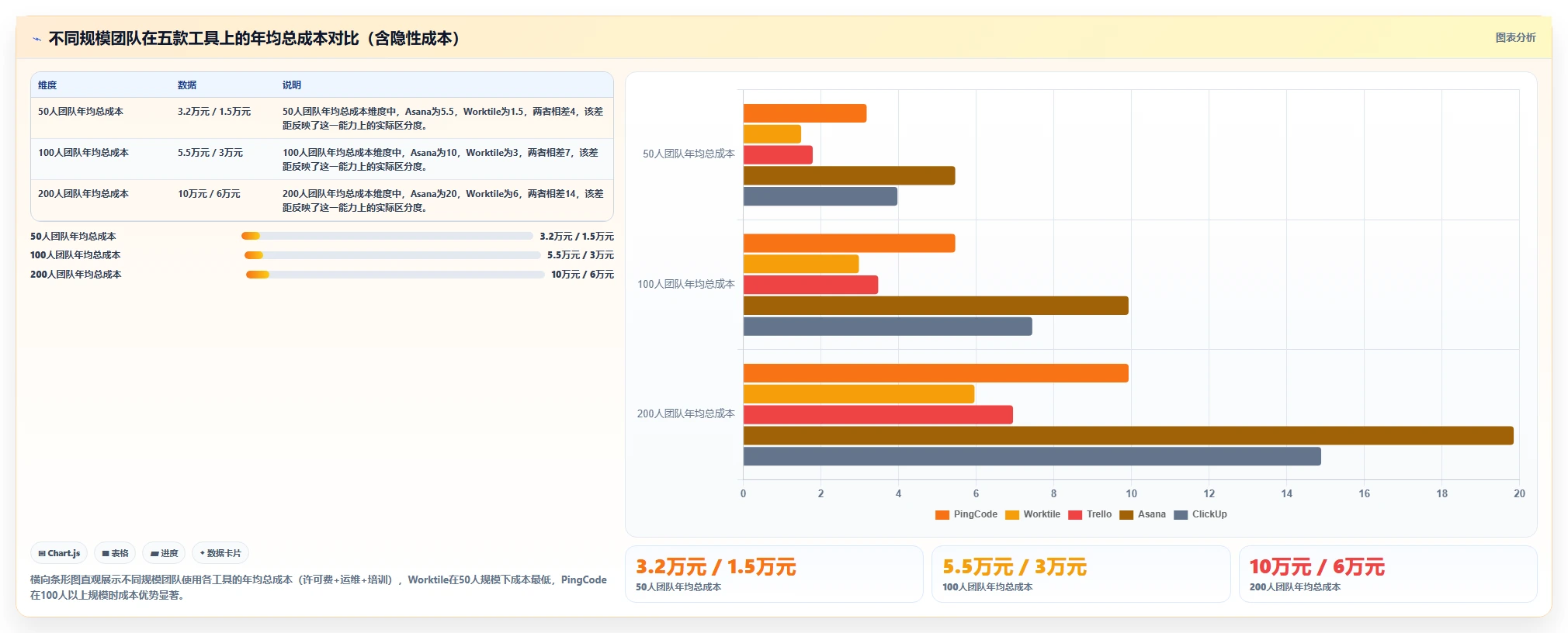Click the footer description starting with 横向条形图
The height and width of the screenshot is (633, 1568).
pos(318,587)
